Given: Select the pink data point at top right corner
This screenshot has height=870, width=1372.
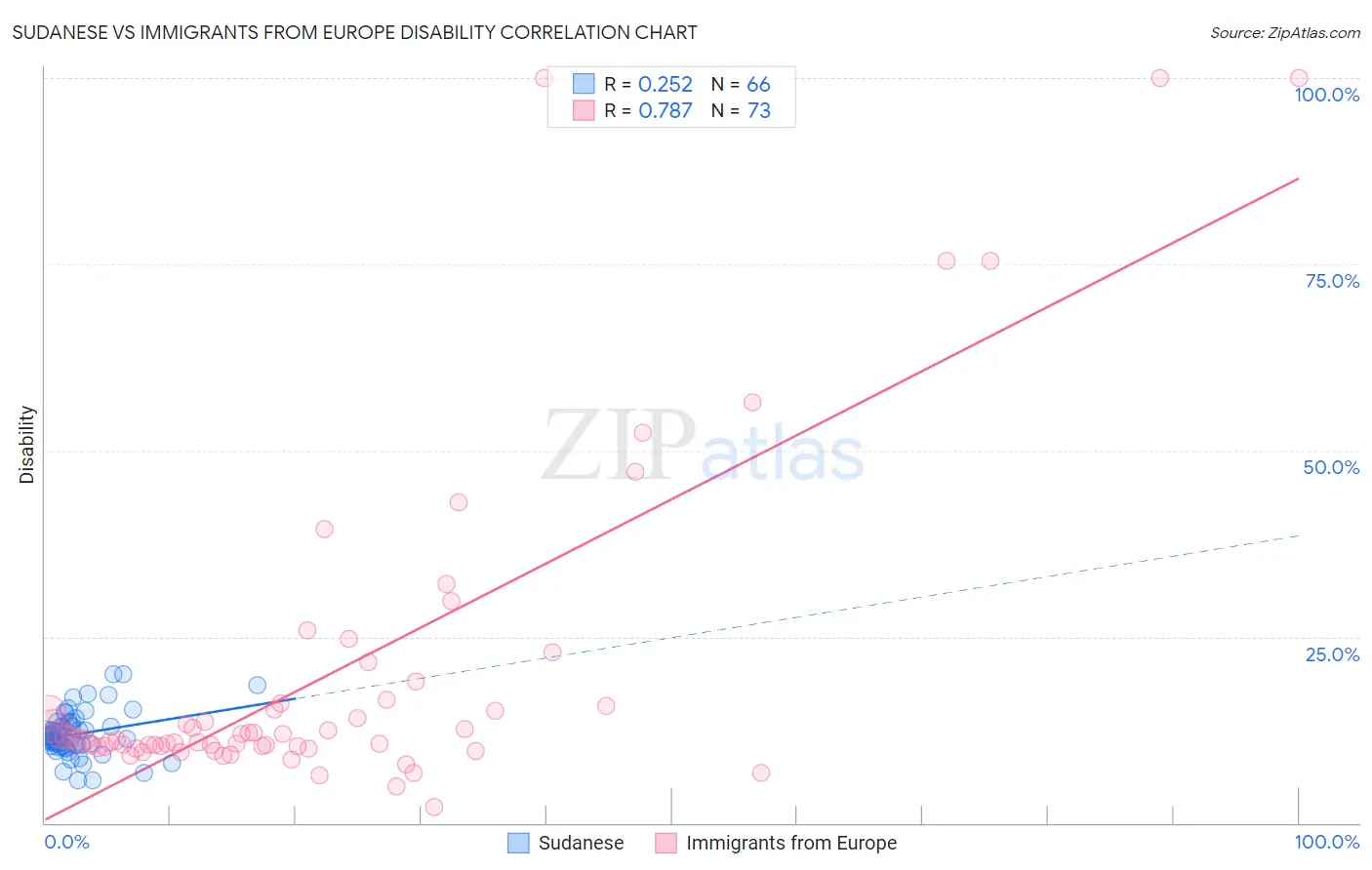Looking at the screenshot, I should pos(1299,78).
